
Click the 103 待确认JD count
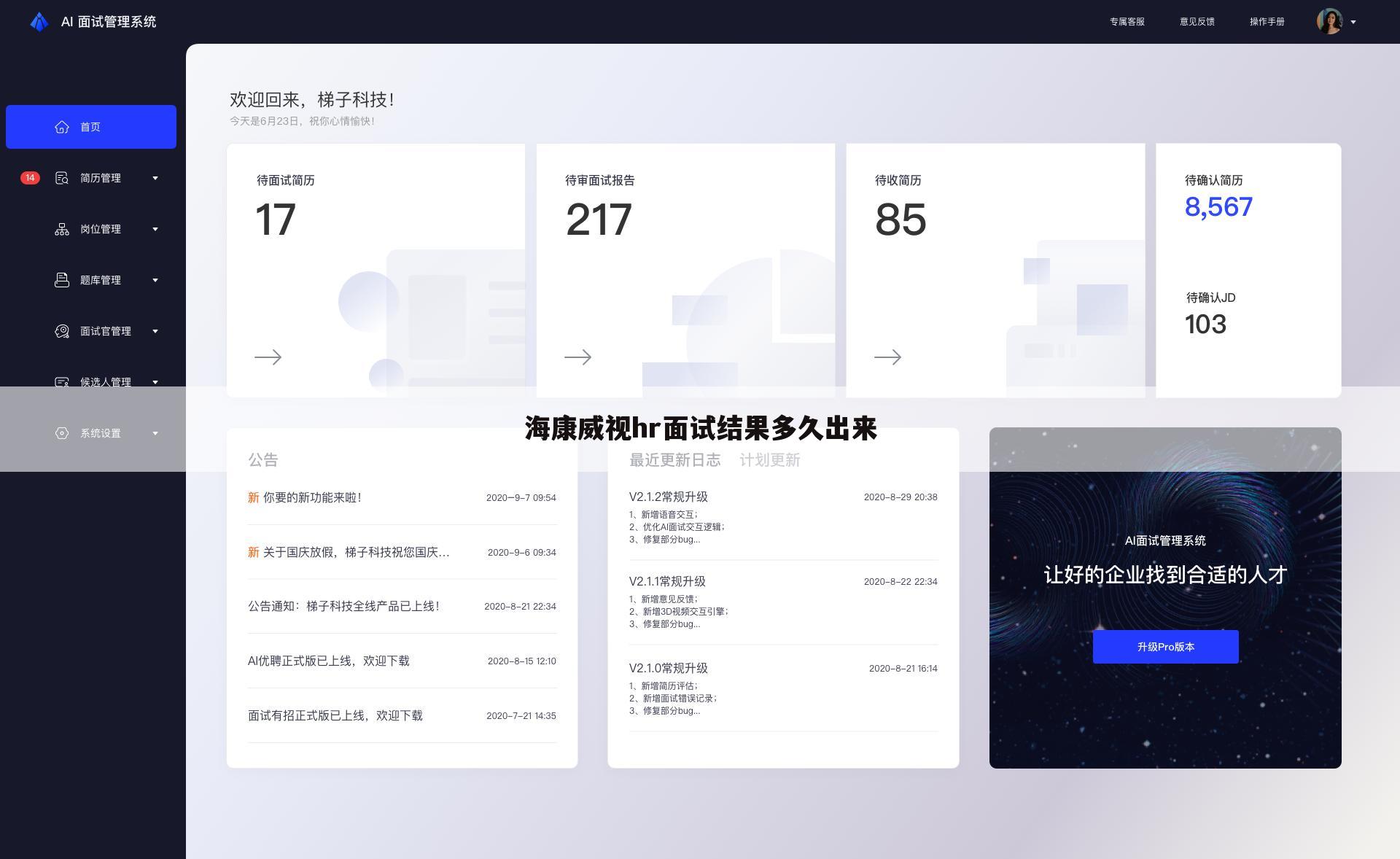pos(1205,324)
